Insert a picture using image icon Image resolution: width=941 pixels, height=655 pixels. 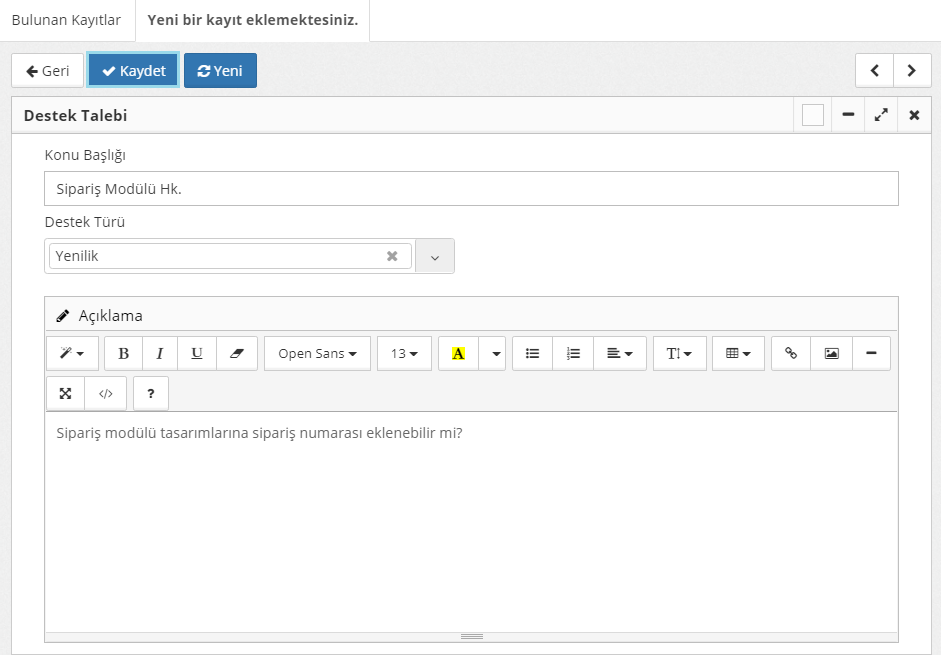[831, 353]
